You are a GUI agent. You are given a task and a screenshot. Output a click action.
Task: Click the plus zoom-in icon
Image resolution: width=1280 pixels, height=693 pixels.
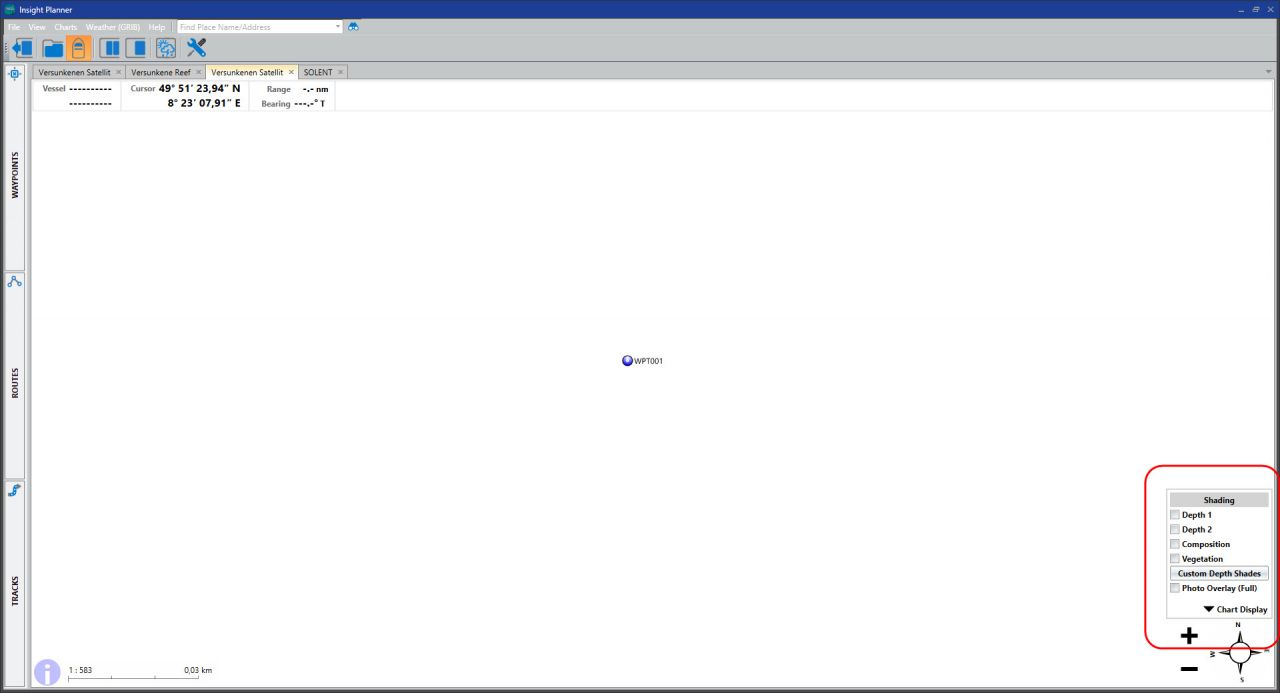pyautogui.click(x=1189, y=635)
